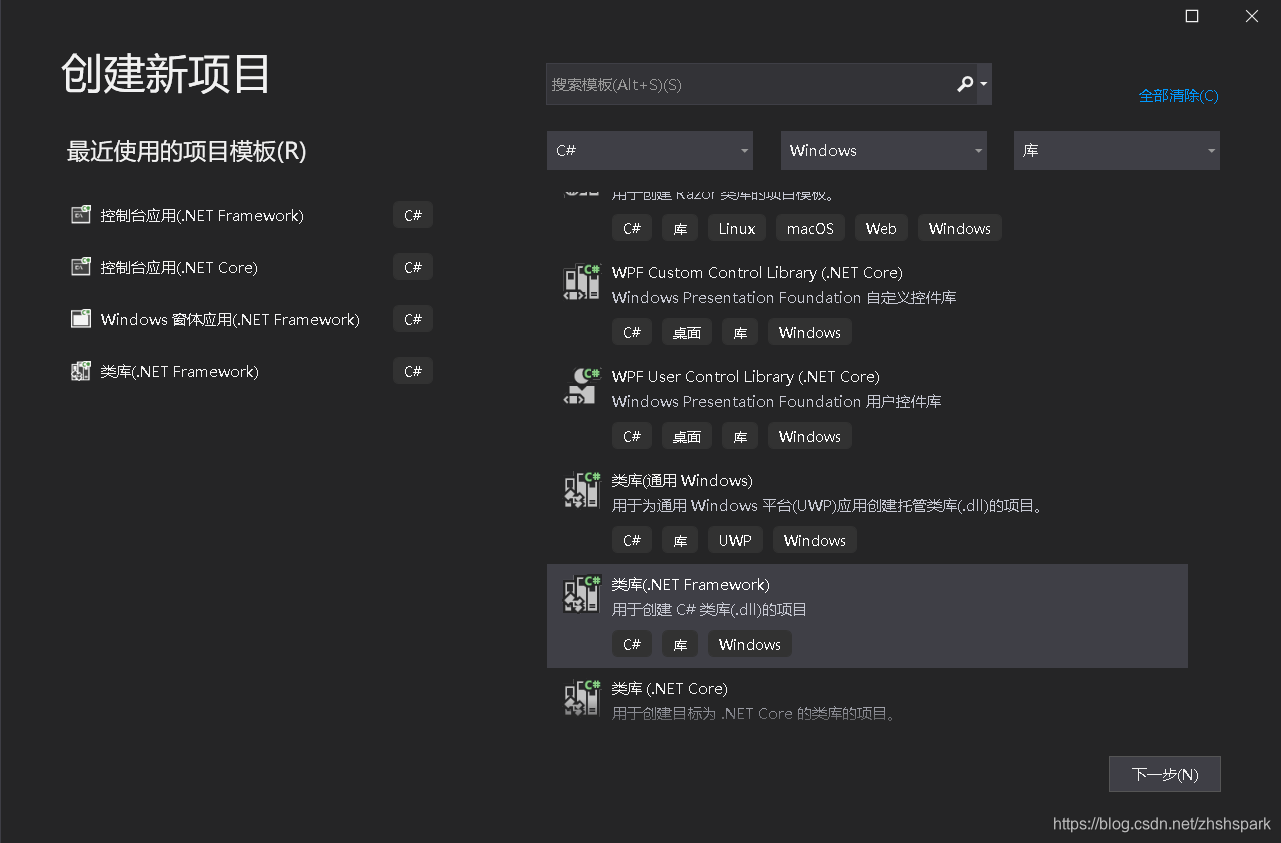Click C# tag under WPF Custom Control Library

(x=632, y=332)
